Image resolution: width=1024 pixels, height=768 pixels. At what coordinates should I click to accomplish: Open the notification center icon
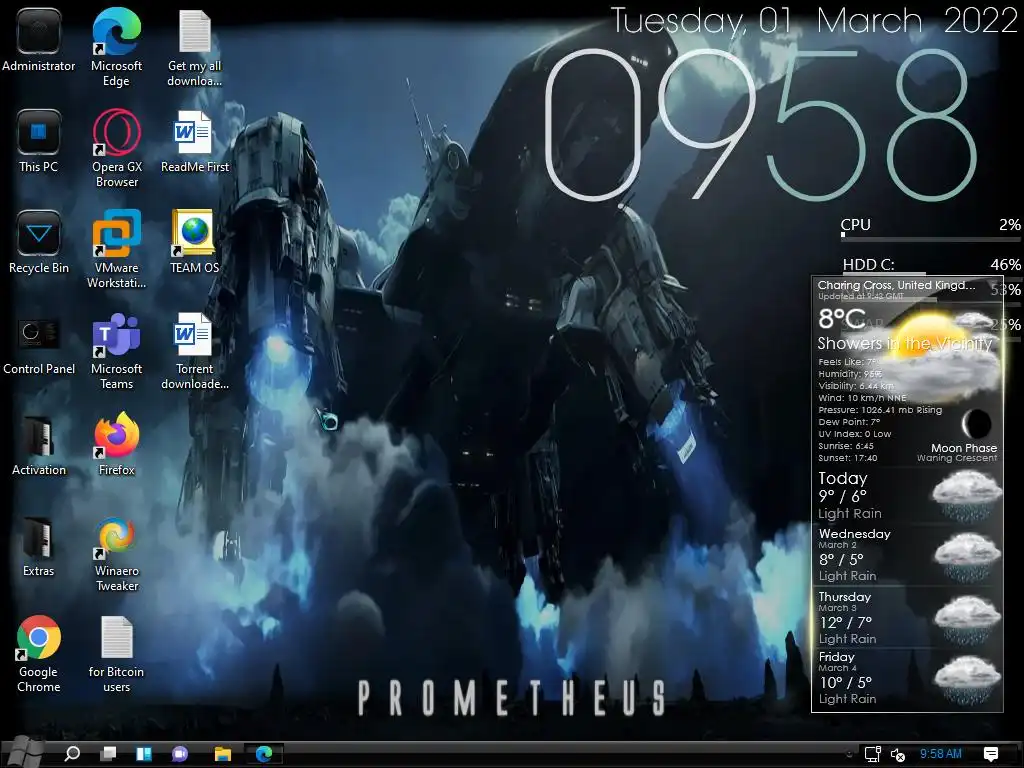pyautogui.click(x=990, y=754)
